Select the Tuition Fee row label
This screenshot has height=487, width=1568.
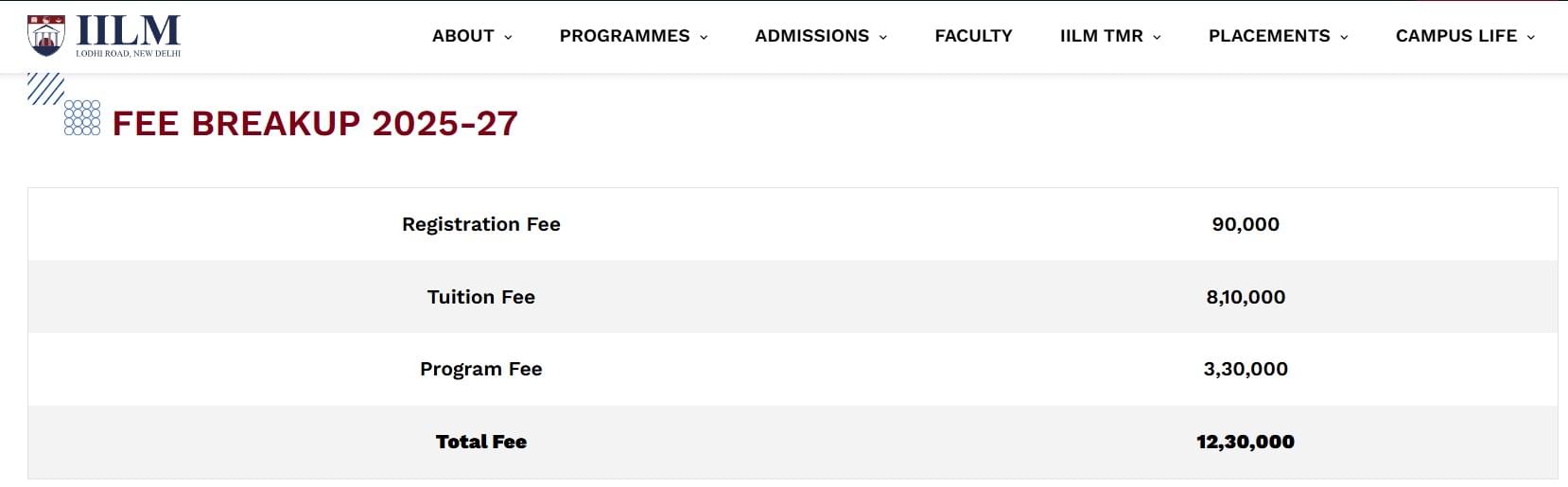[480, 297]
